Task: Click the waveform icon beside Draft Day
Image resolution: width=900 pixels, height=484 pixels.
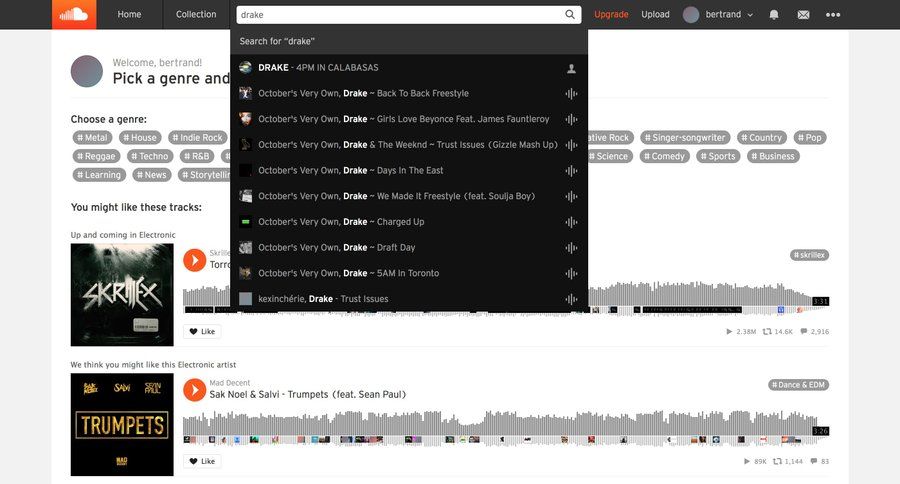Action: click(571, 248)
